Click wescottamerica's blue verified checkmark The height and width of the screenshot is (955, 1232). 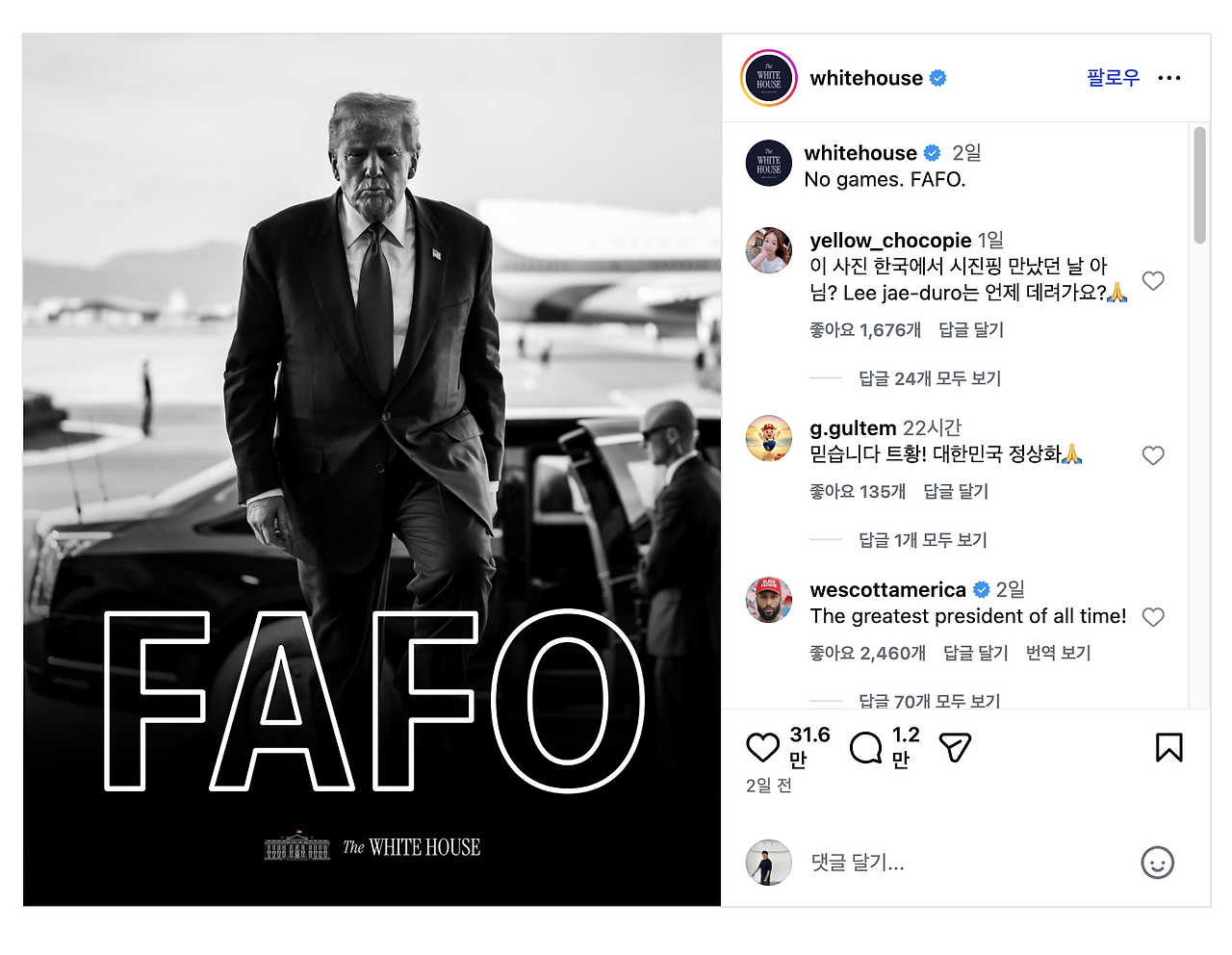pos(982,589)
